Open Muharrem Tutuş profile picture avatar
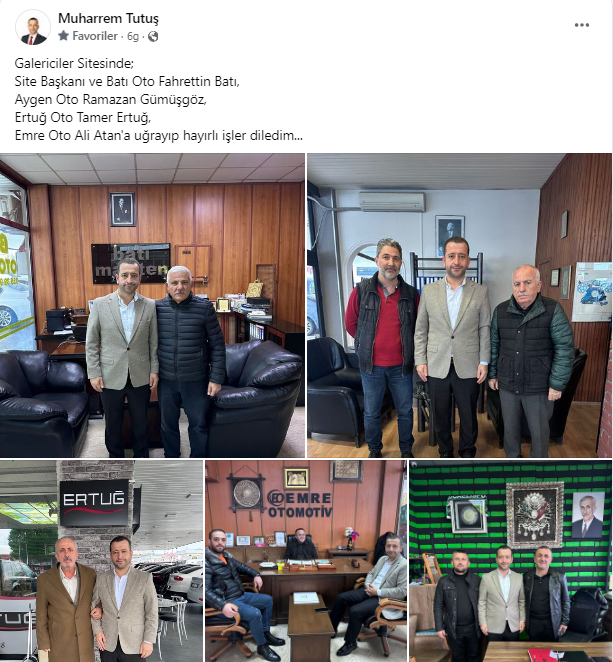Image resolution: width=613 pixels, height=662 pixels. pos(33,27)
